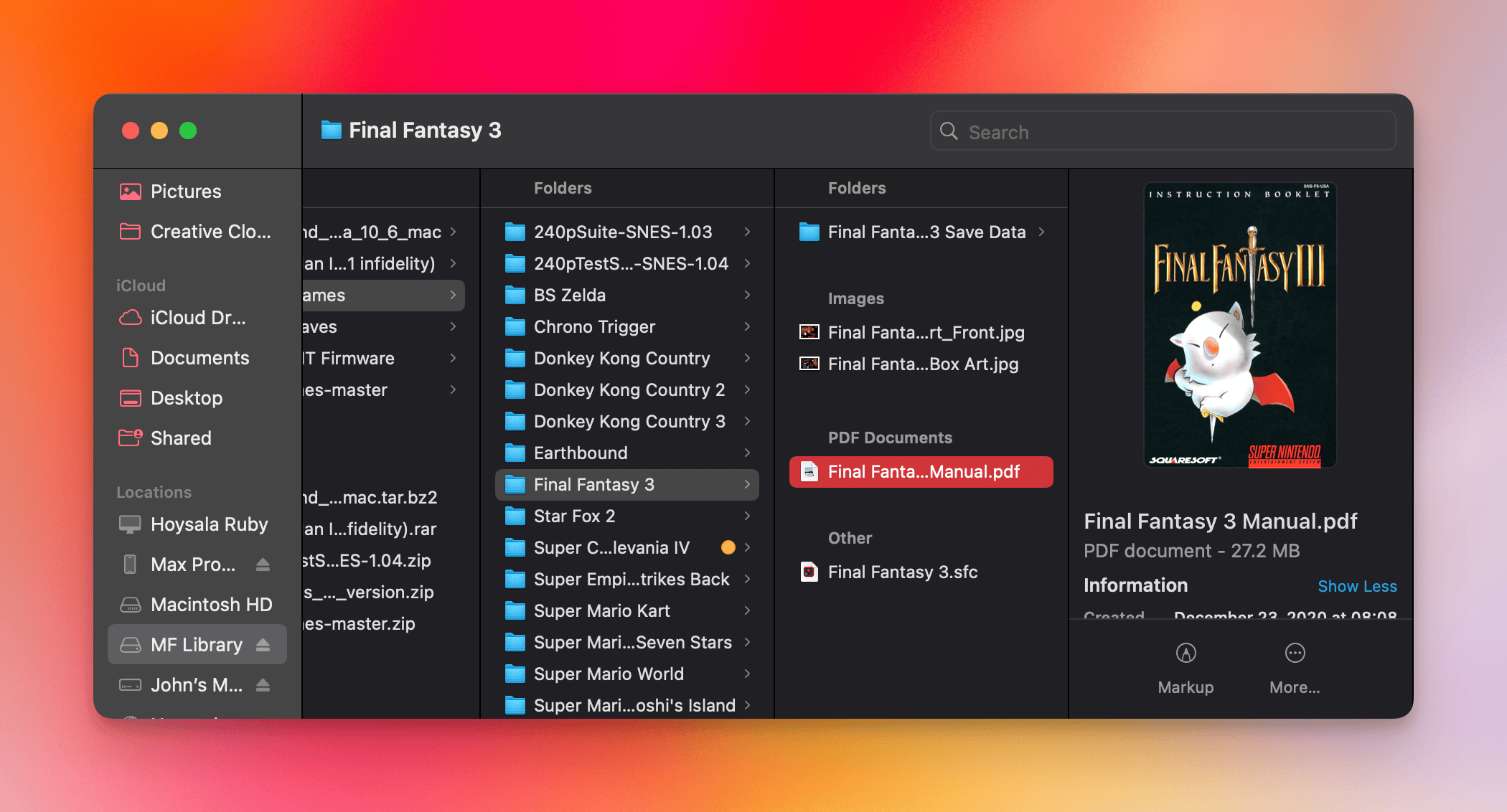Screen dimensions: 1507x812
Task: Select the Final Fantasy 3 Manual.pdf file
Action: [922, 471]
